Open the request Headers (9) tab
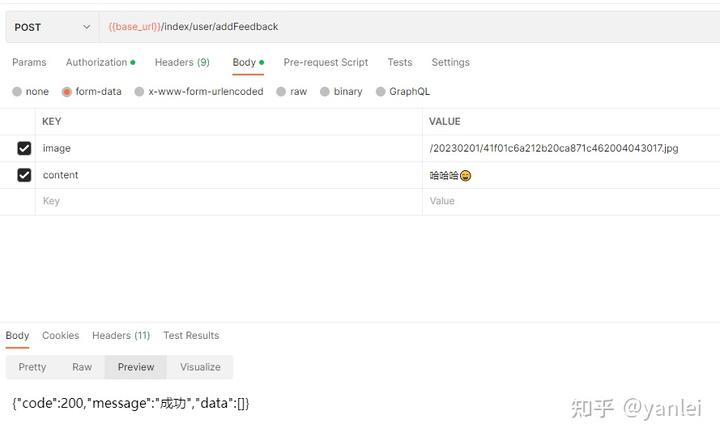The width and height of the screenshot is (720, 441). click(182, 62)
